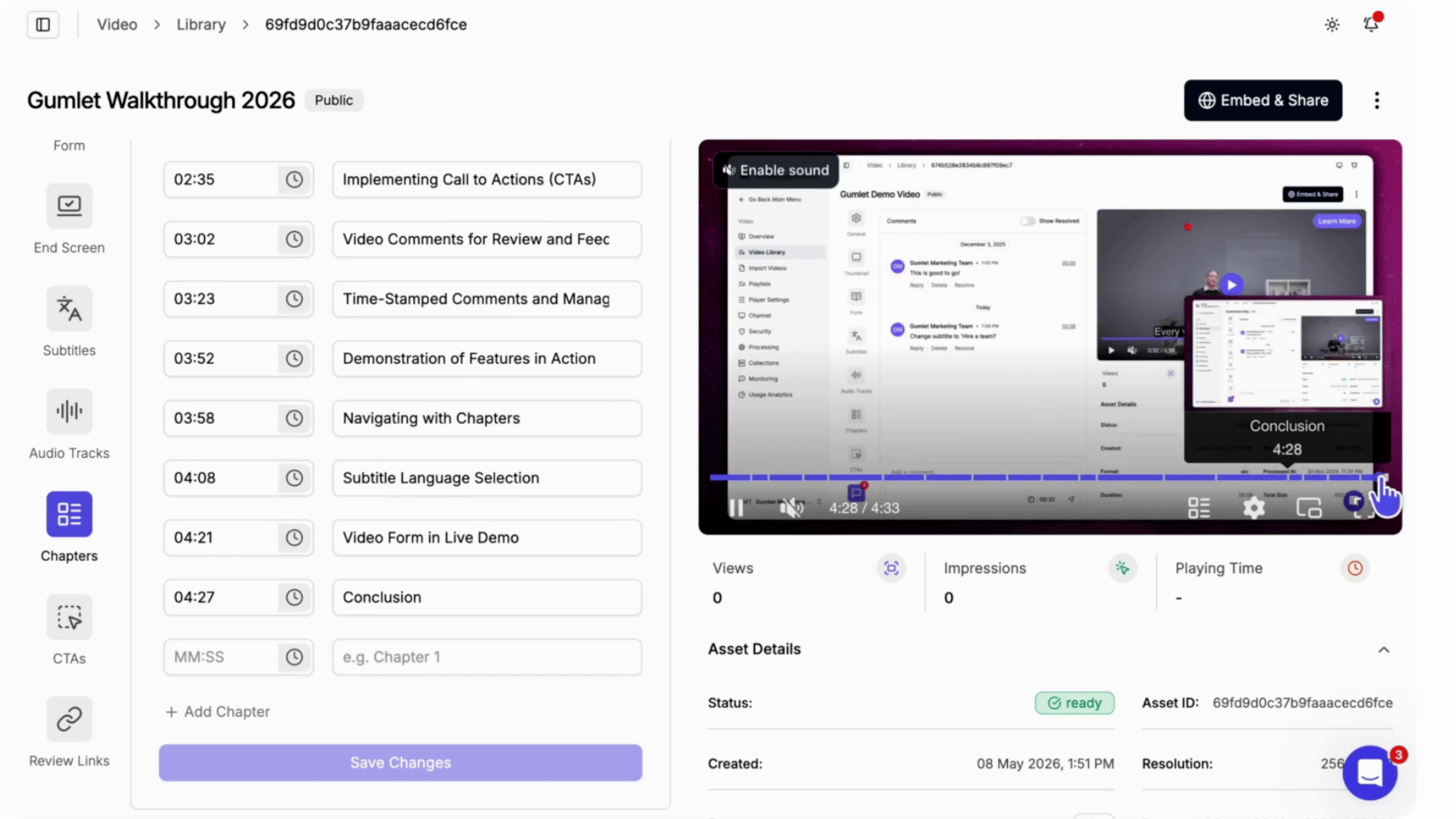Screen dimensions: 1456x819
Task: Toggle picture-in-picture mode in player
Action: (x=1309, y=508)
